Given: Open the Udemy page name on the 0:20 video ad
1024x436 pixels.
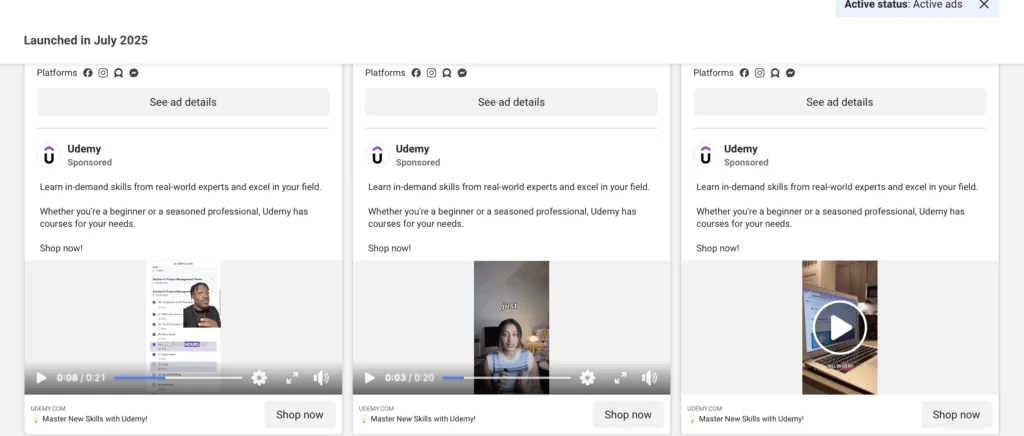Looking at the screenshot, I should 413,149.
